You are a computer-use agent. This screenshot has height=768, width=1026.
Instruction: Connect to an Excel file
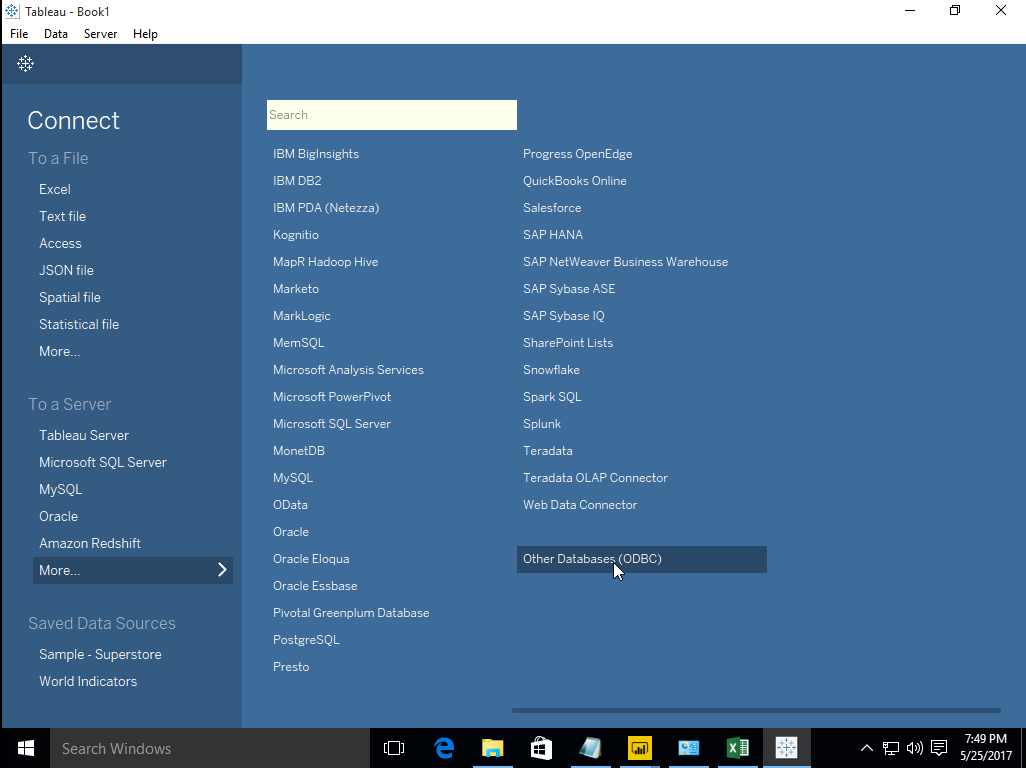(x=54, y=190)
